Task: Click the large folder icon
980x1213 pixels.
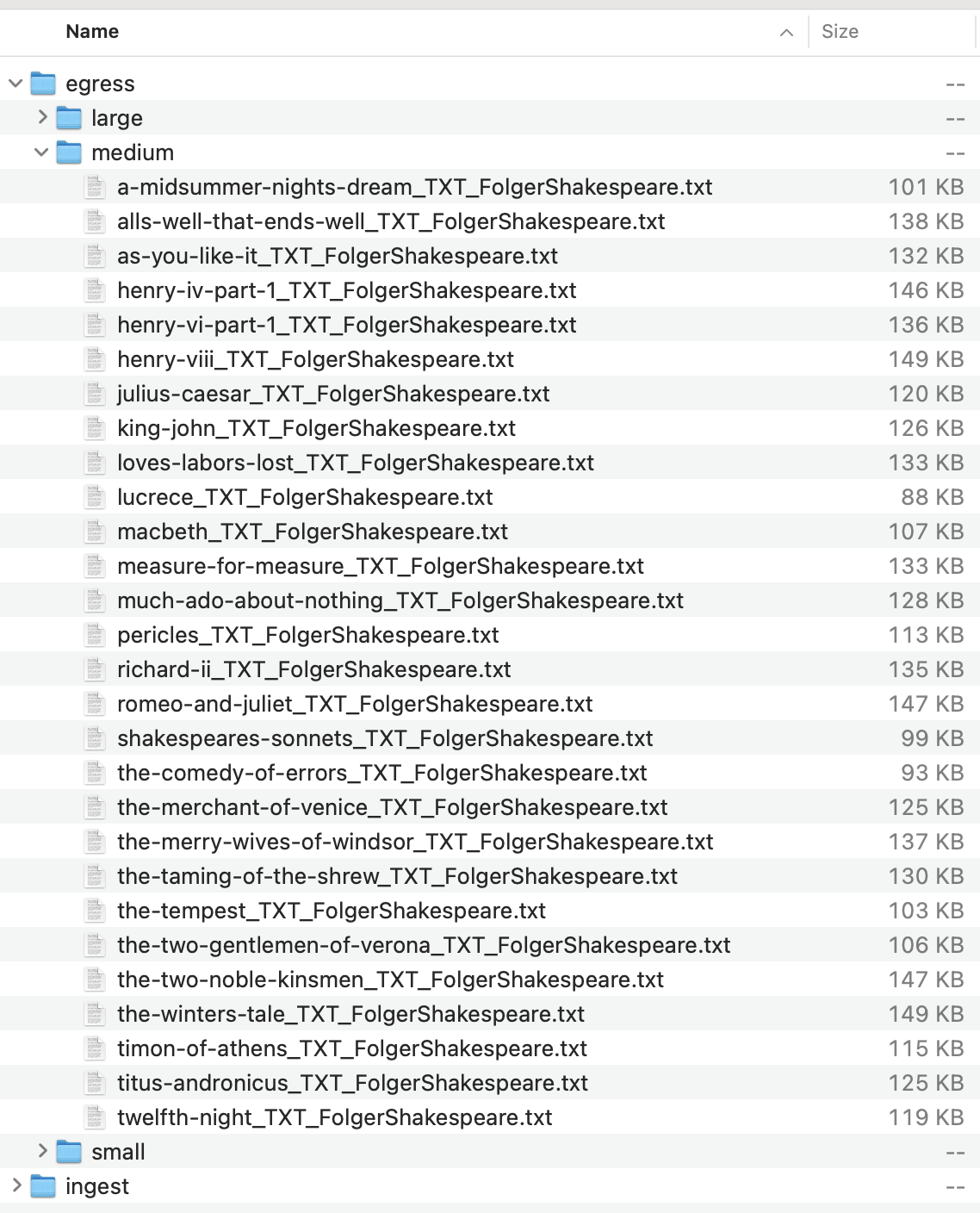Action: (69, 118)
